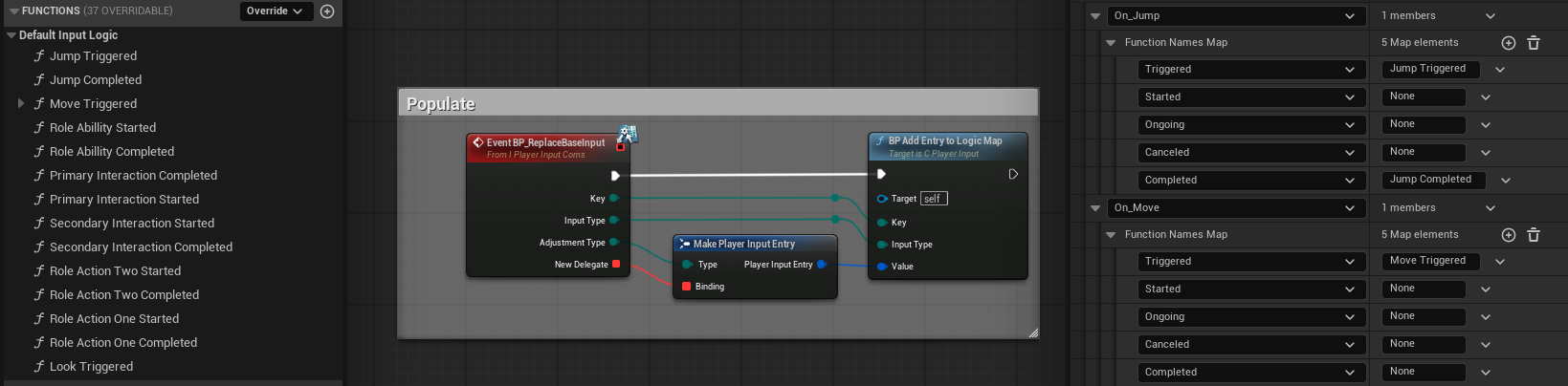Add map element to On_Move Function Names Map
Image resolution: width=1568 pixels, height=386 pixels.
(1509, 235)
